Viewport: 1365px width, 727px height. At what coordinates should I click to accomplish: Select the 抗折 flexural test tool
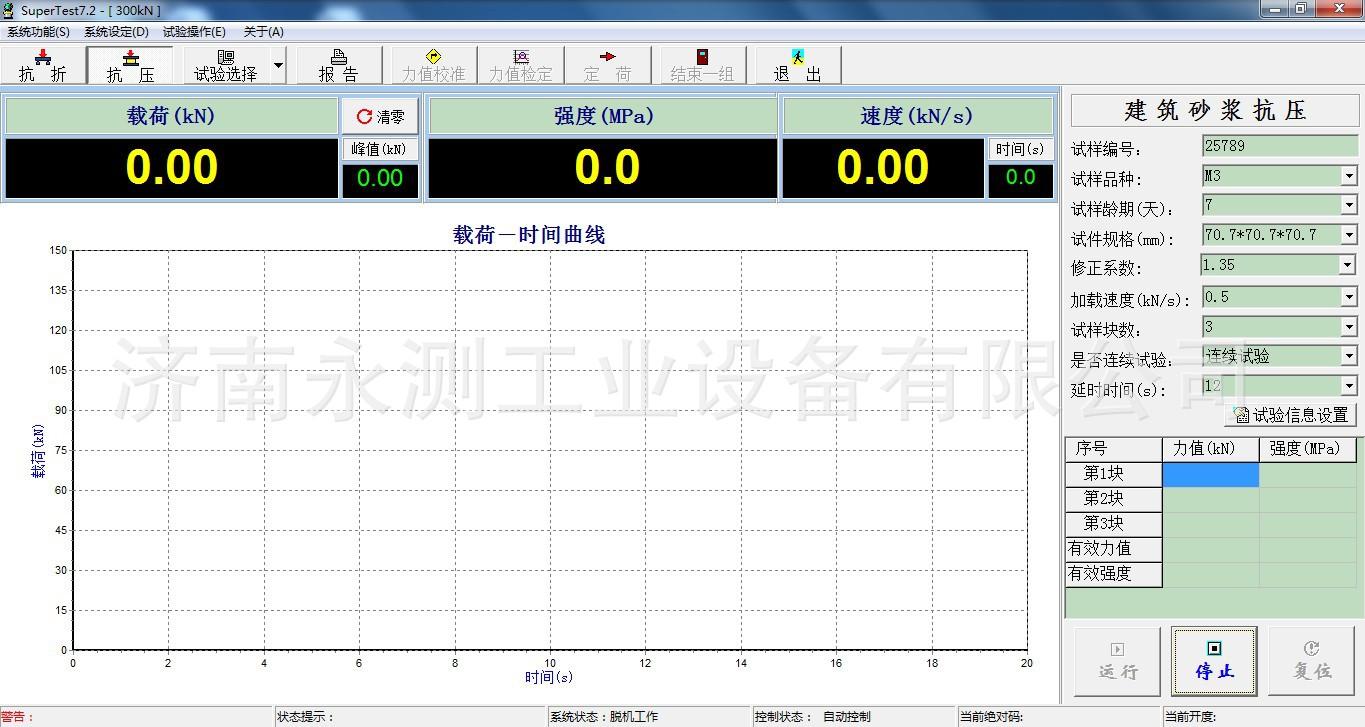[43, 65]
